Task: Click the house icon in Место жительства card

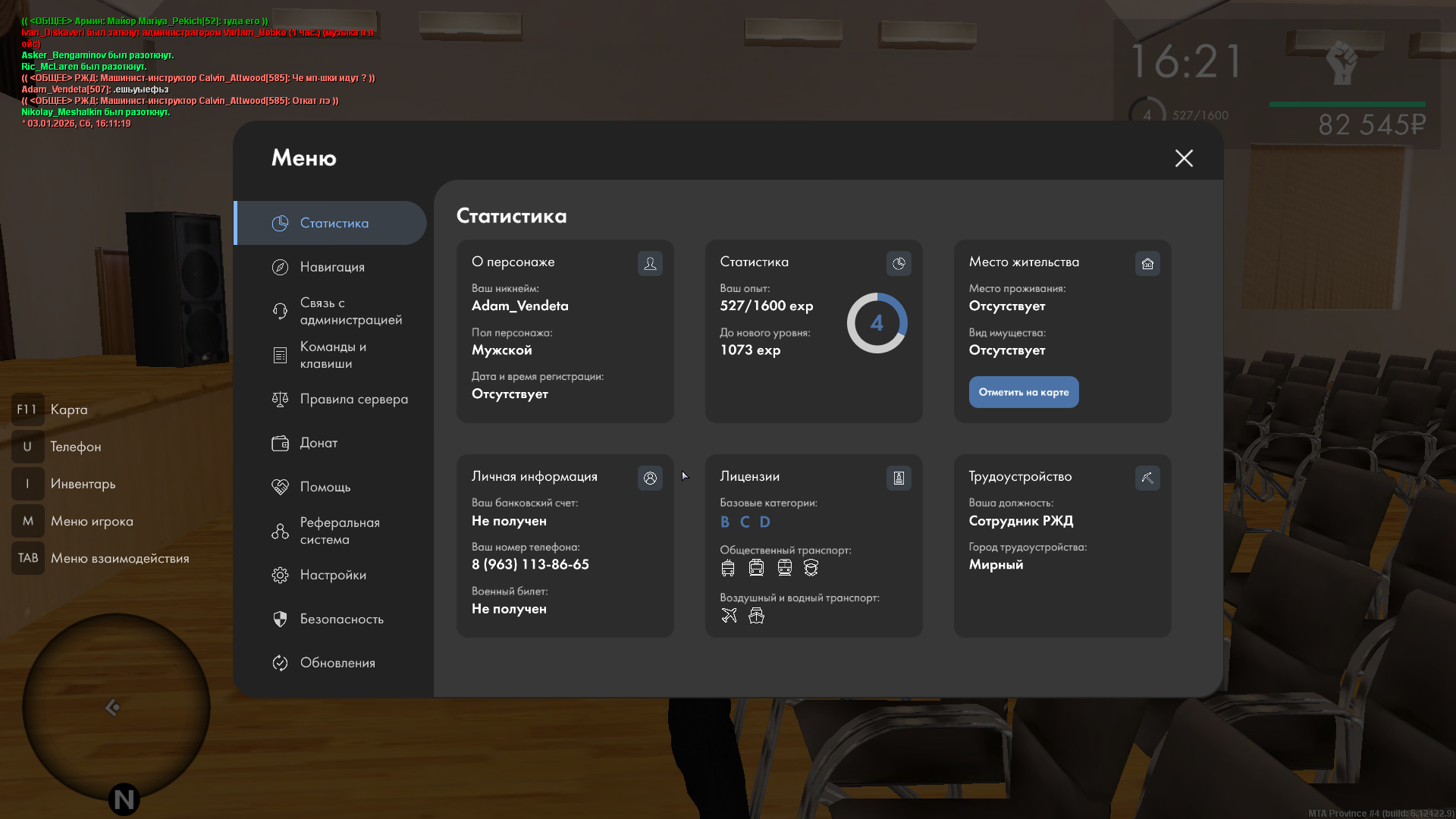Action: point(1147,263)
